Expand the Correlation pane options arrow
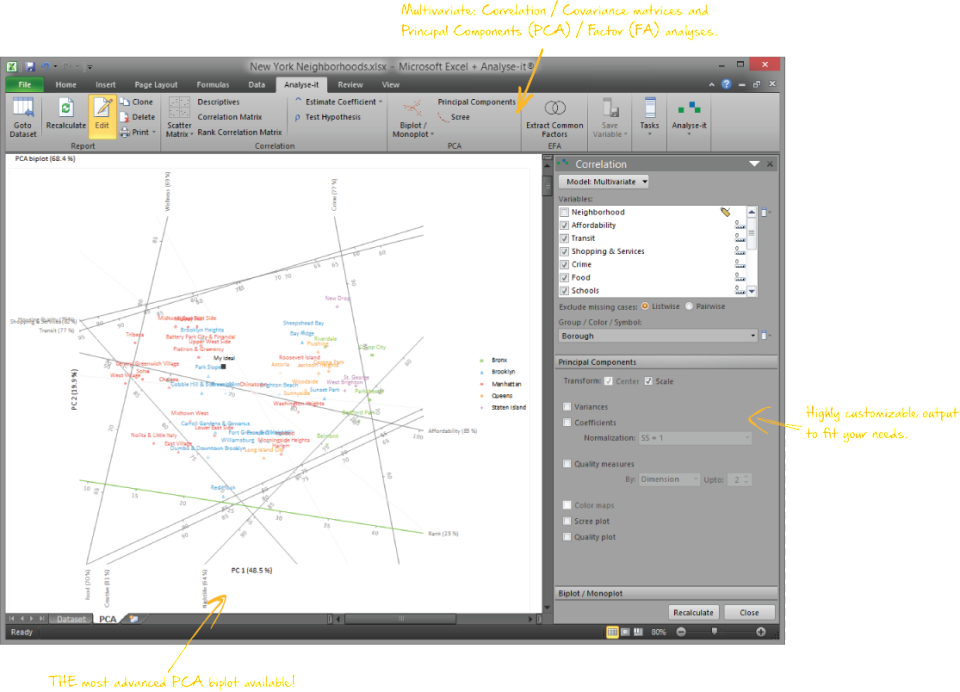 coord(754,164)
